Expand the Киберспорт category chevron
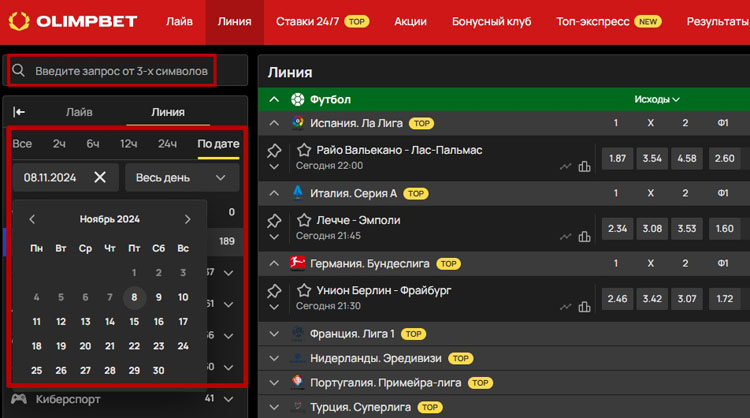 click(x=229, y=399)
